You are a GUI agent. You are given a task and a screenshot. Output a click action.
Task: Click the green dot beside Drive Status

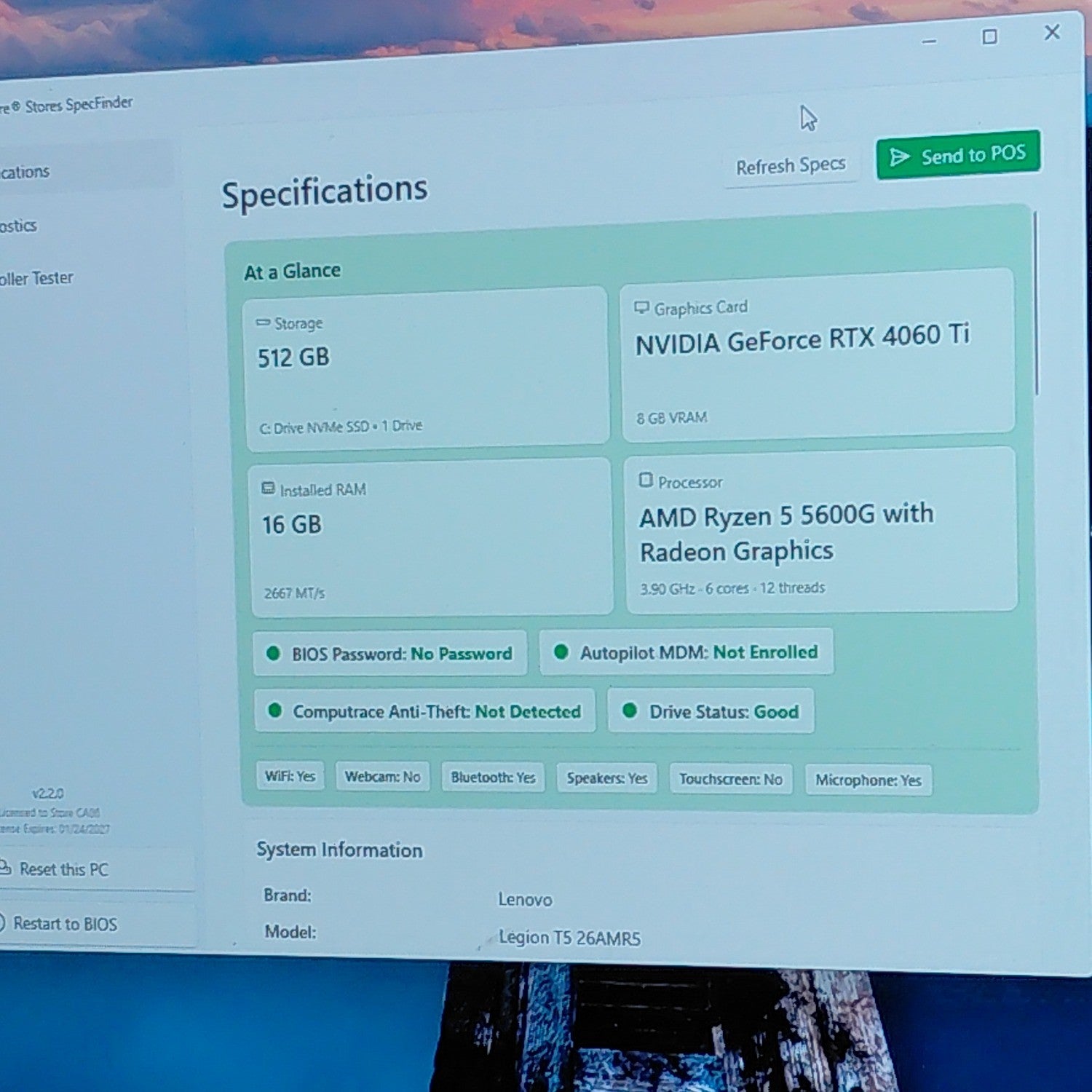630,710
